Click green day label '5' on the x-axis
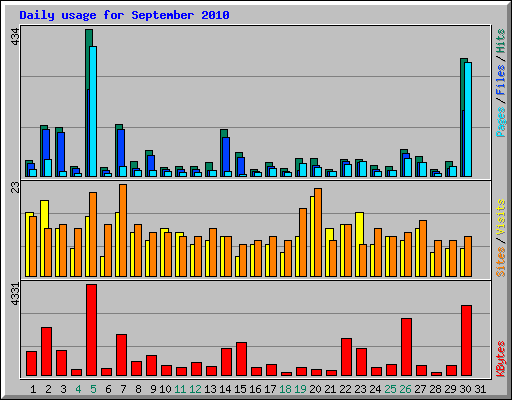 coord(93,389)
